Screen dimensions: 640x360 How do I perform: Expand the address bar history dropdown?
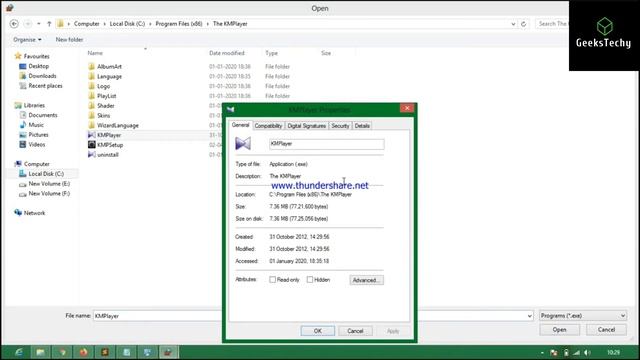click(513, 24)
